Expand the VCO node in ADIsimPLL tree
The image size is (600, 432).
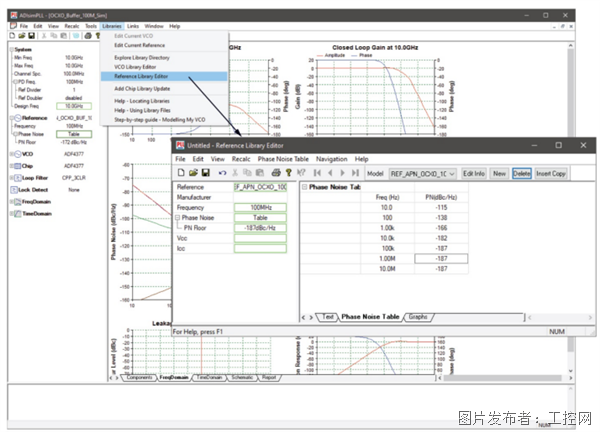click(x=11, y=154)
